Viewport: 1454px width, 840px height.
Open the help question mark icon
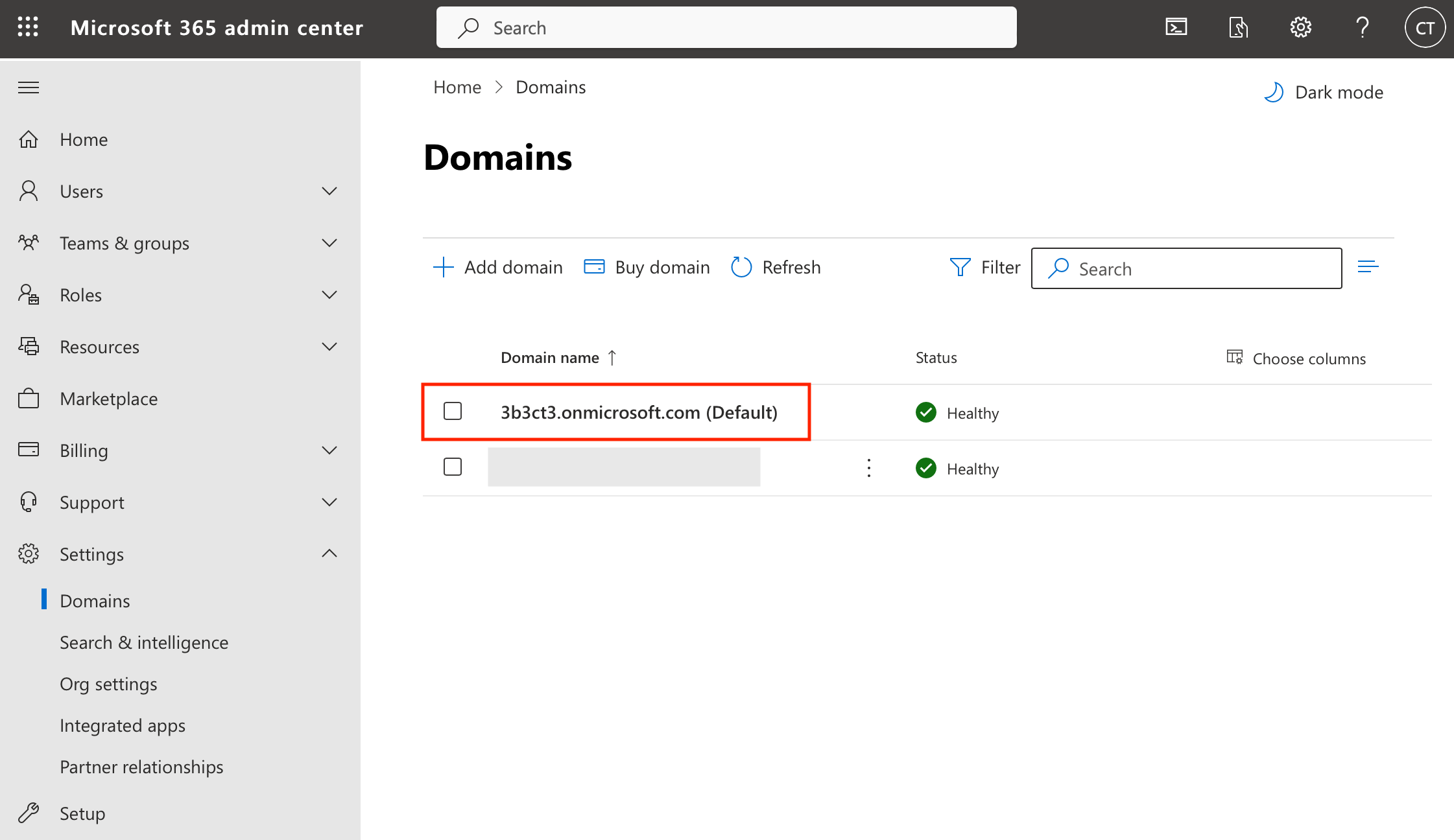pyautogui.click(x=1362, y=27)
